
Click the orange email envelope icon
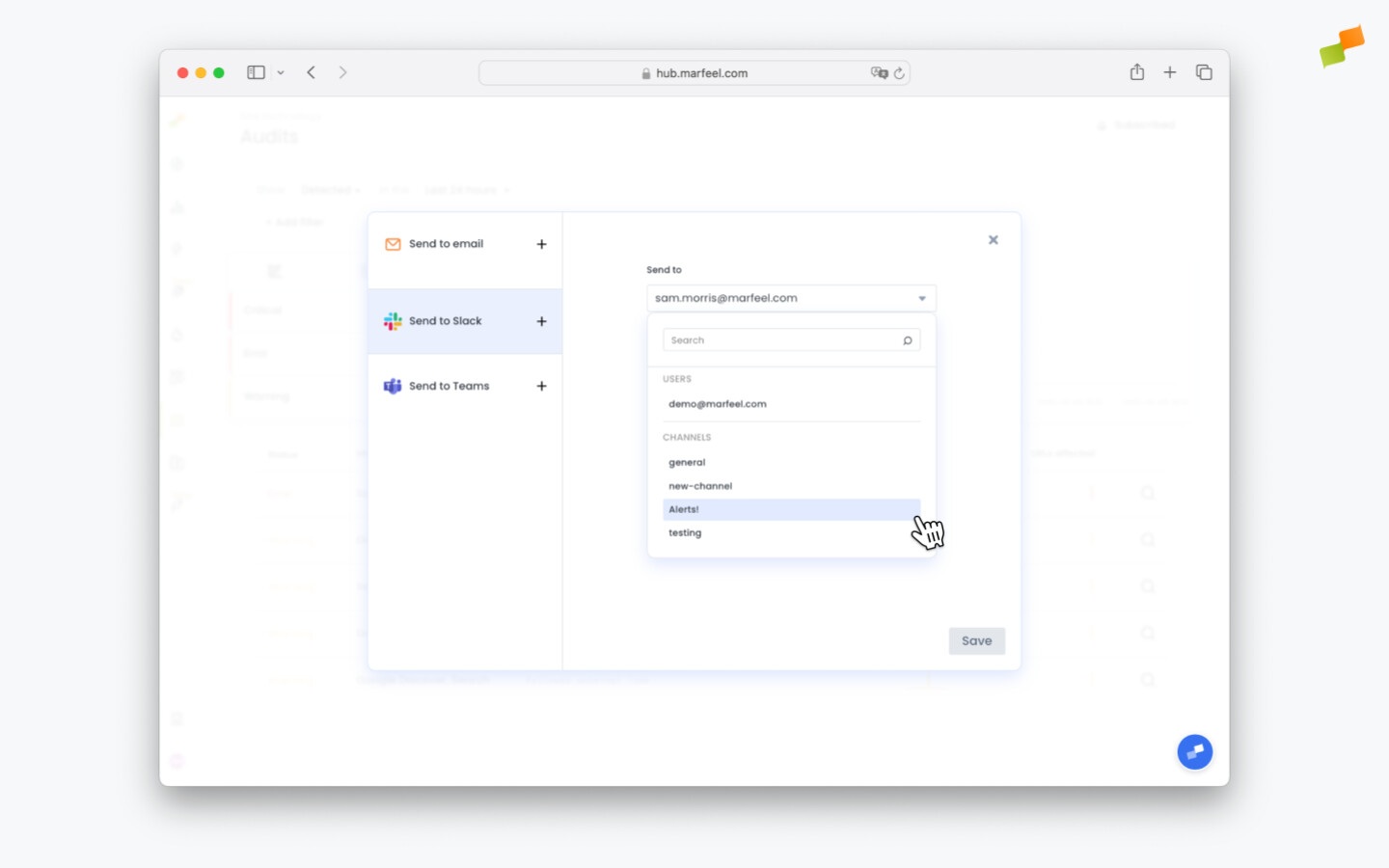click(x=393, y=244)
